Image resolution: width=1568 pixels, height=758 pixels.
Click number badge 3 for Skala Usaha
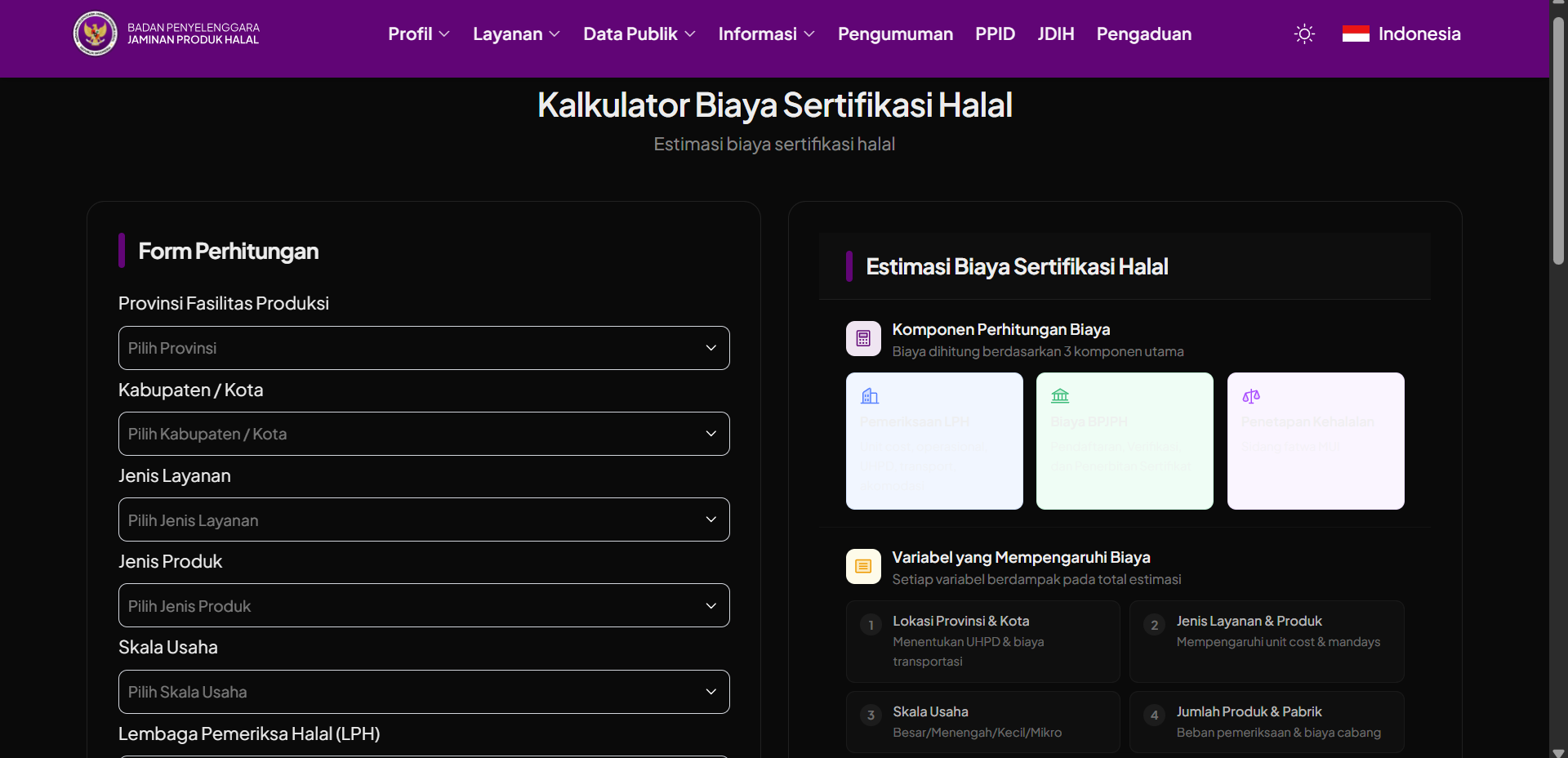pyautogui.click(x=871, y=716)
